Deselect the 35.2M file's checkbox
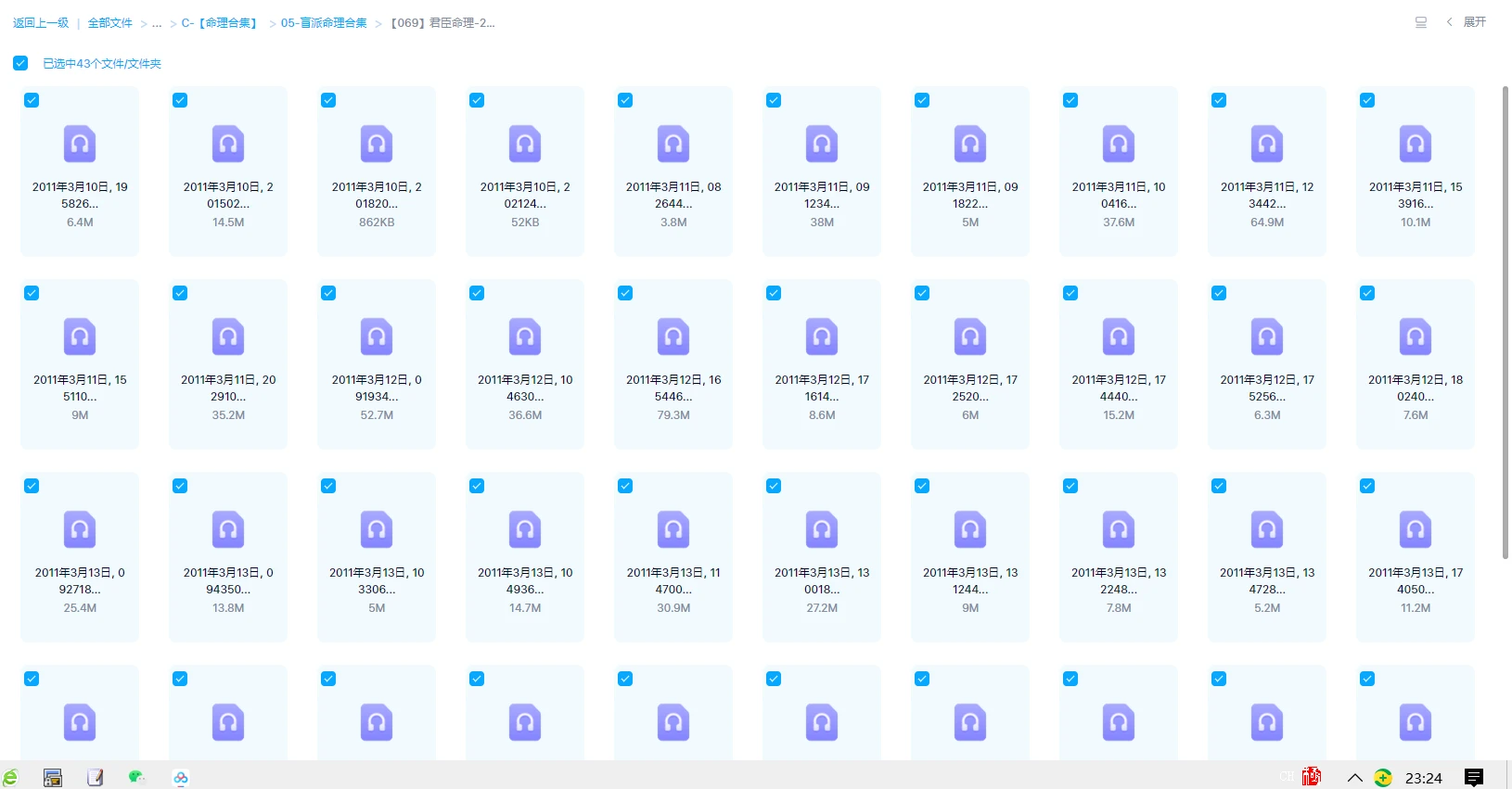The height and width of the screenshot is (789, 1512). [180, 293]
